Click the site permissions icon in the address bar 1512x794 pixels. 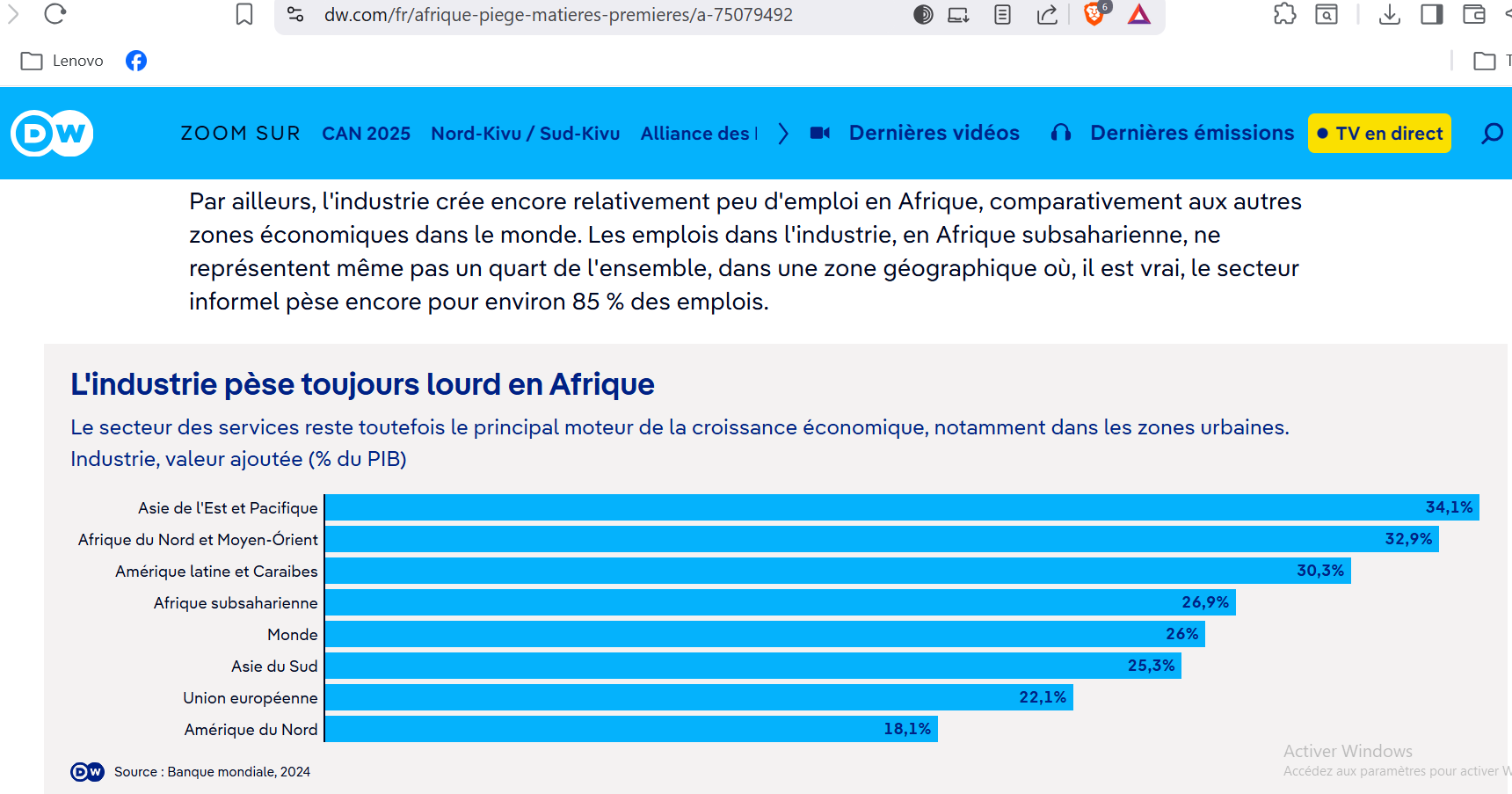click(294, 14)
